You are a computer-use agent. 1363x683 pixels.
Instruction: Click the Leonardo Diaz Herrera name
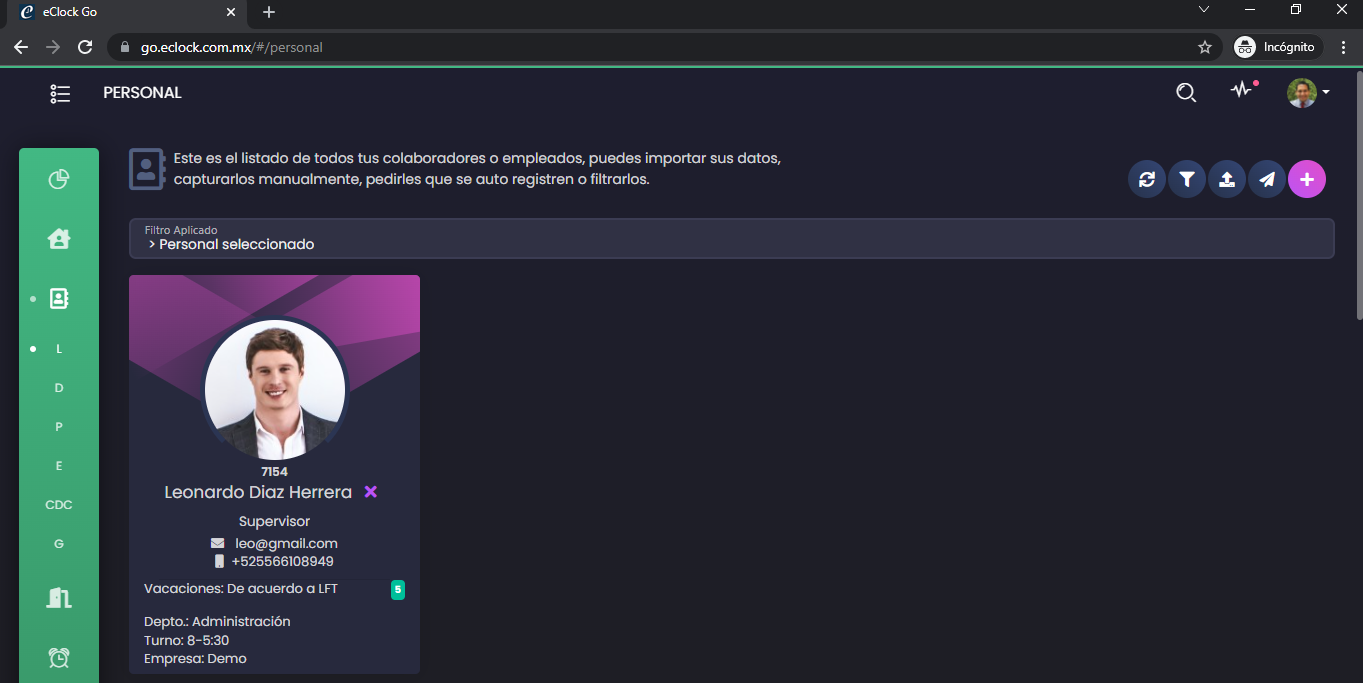pos(258,492)
